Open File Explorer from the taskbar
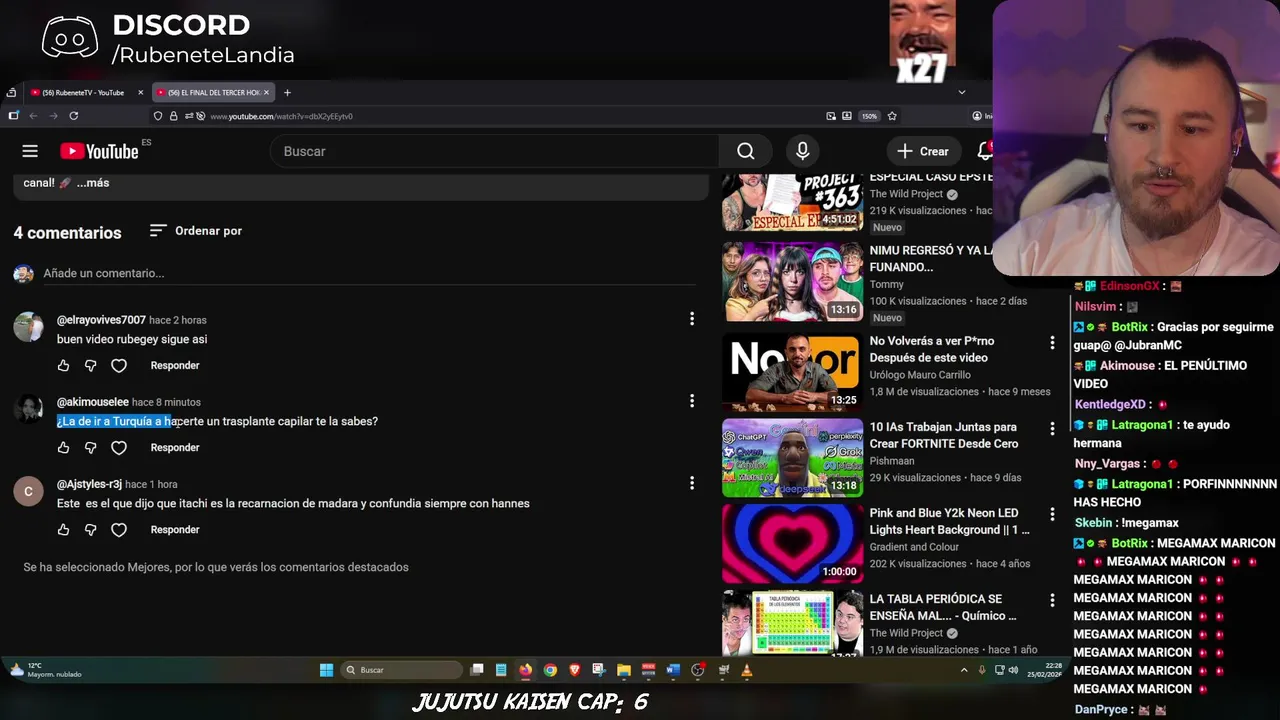The width and height of the screenshot is (1280, 720). tap(624, 670)
